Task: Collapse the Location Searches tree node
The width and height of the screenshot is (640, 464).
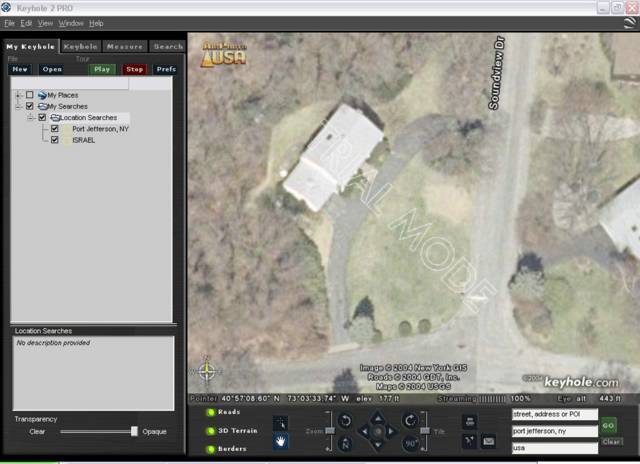Action: click(x=30, y=118)
